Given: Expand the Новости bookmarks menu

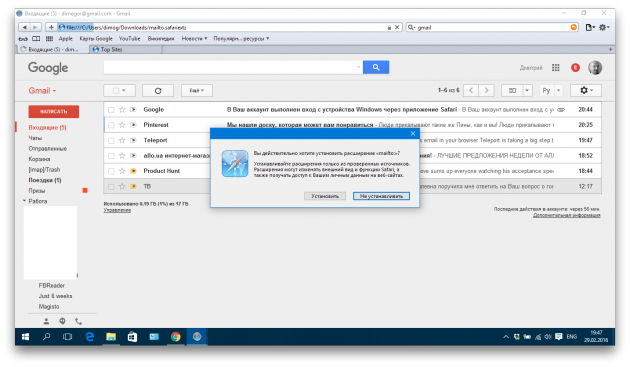Looking at the screenshot, I should [194, 39].
